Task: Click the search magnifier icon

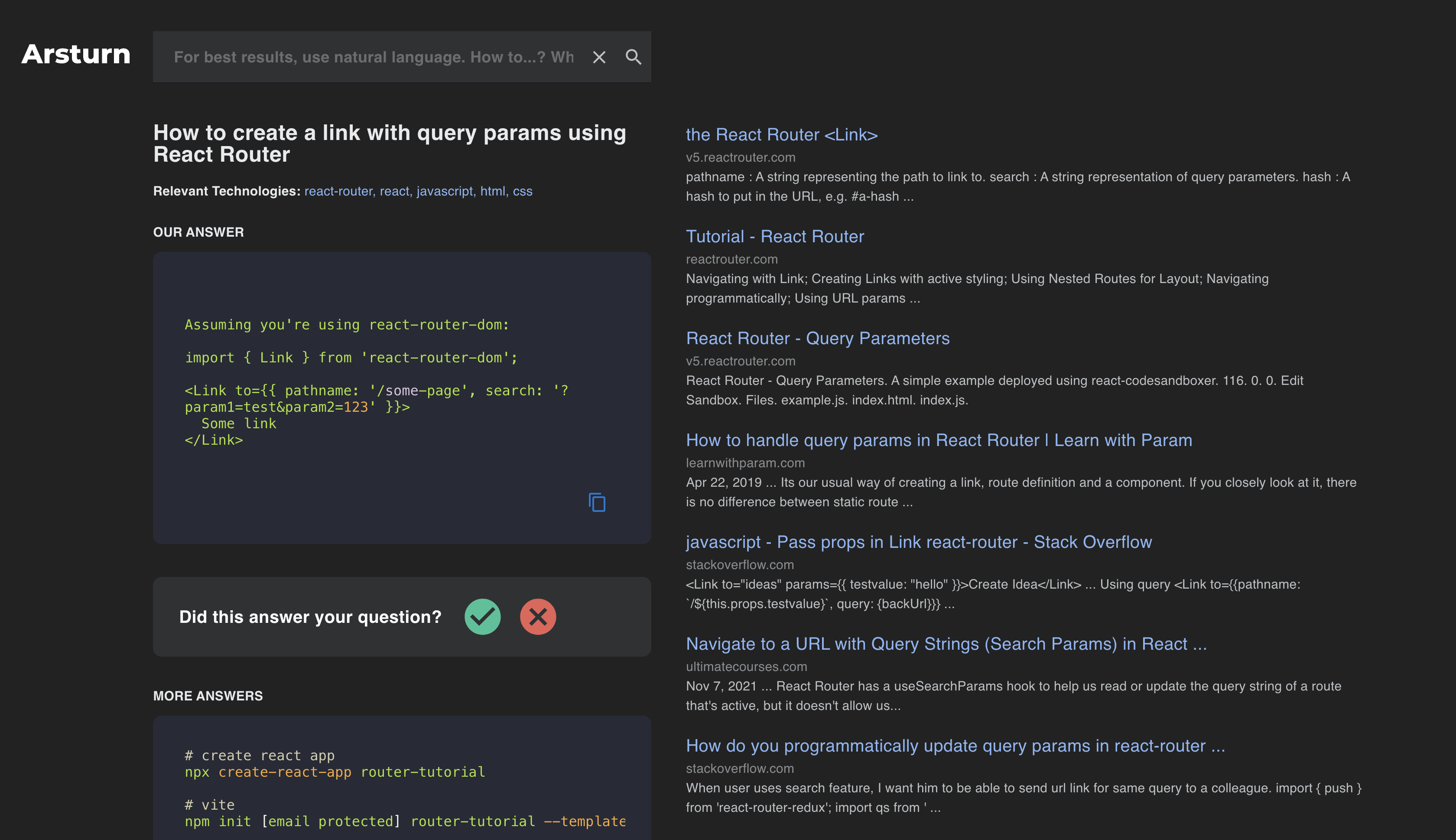Action: pyautogui.click(x=633, y=57)
